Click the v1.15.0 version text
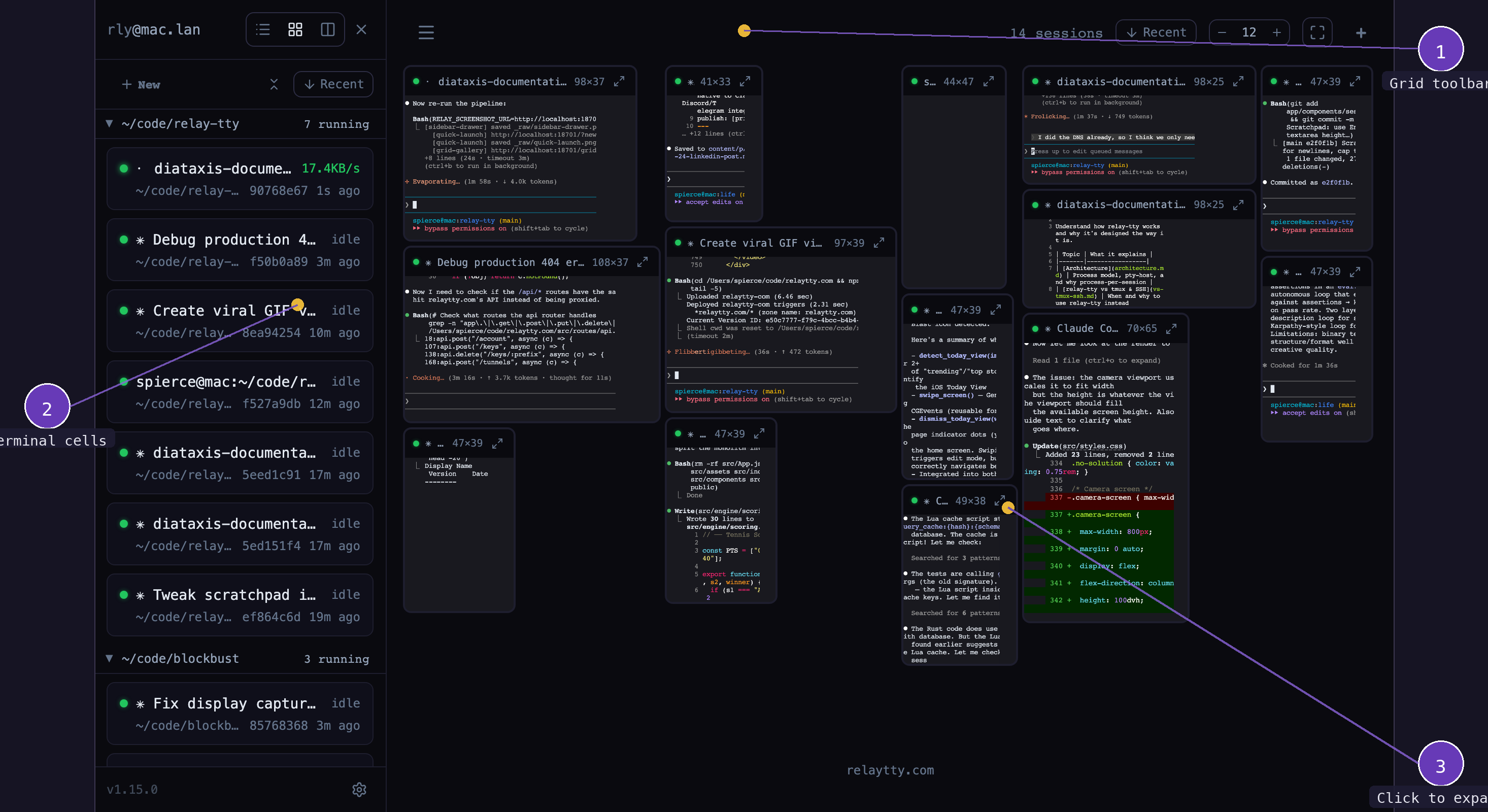1488x812 pixels. pyautogui.click(x=132, y=790)
